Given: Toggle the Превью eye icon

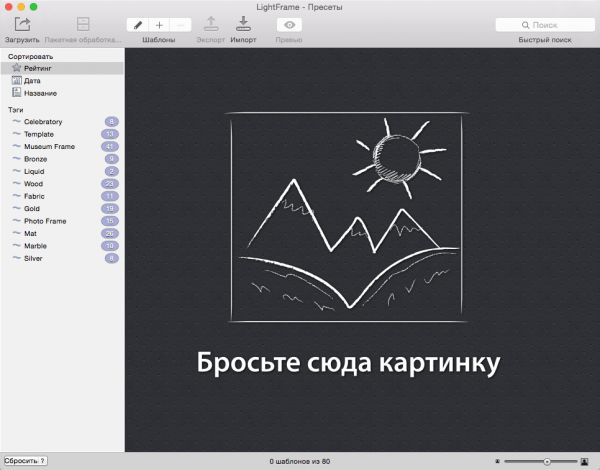Looking at the screenshot, I should [289, 25].
